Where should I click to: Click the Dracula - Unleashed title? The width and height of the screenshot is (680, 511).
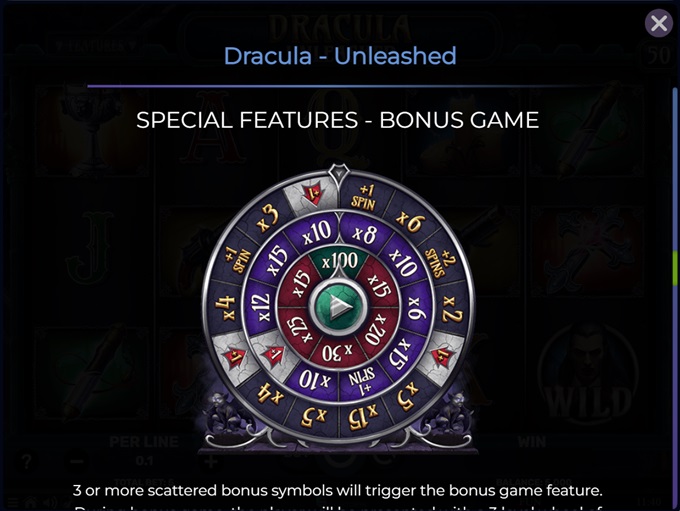[x=340, y=56]
